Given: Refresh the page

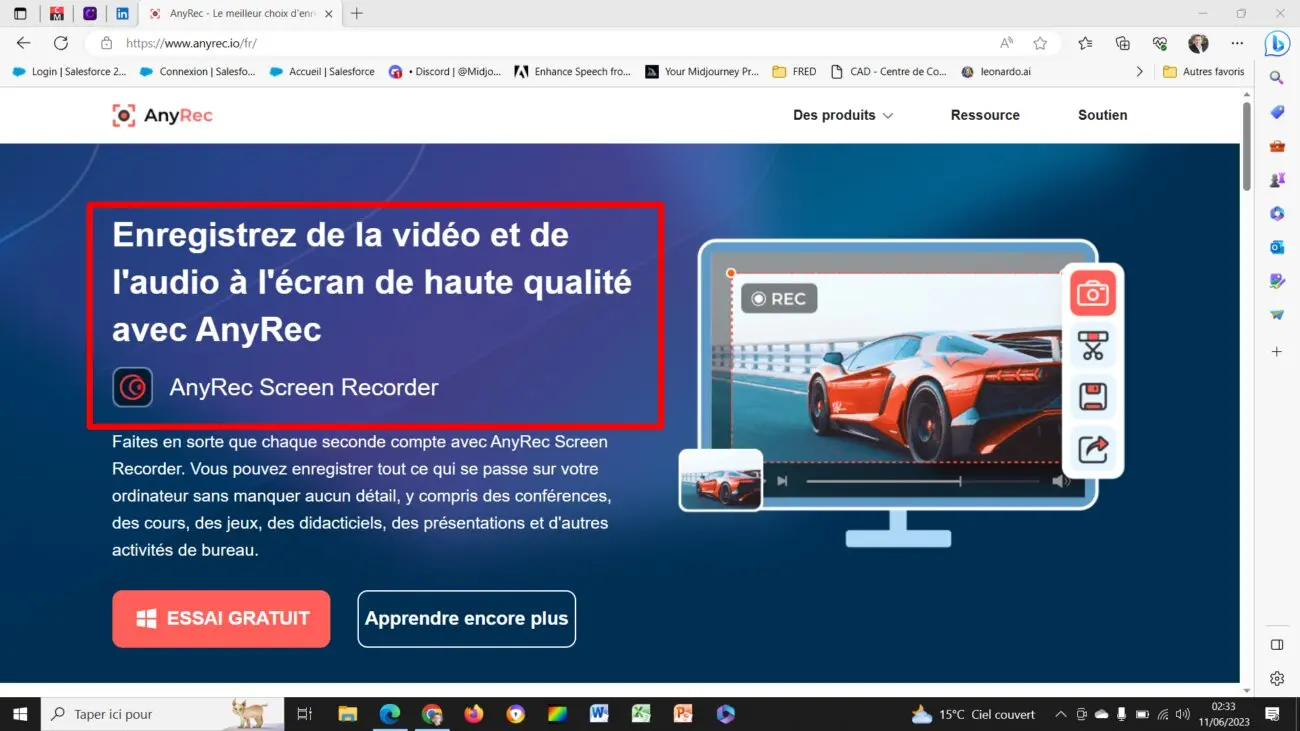Looking at the screenshot, I should click(61, 43).
